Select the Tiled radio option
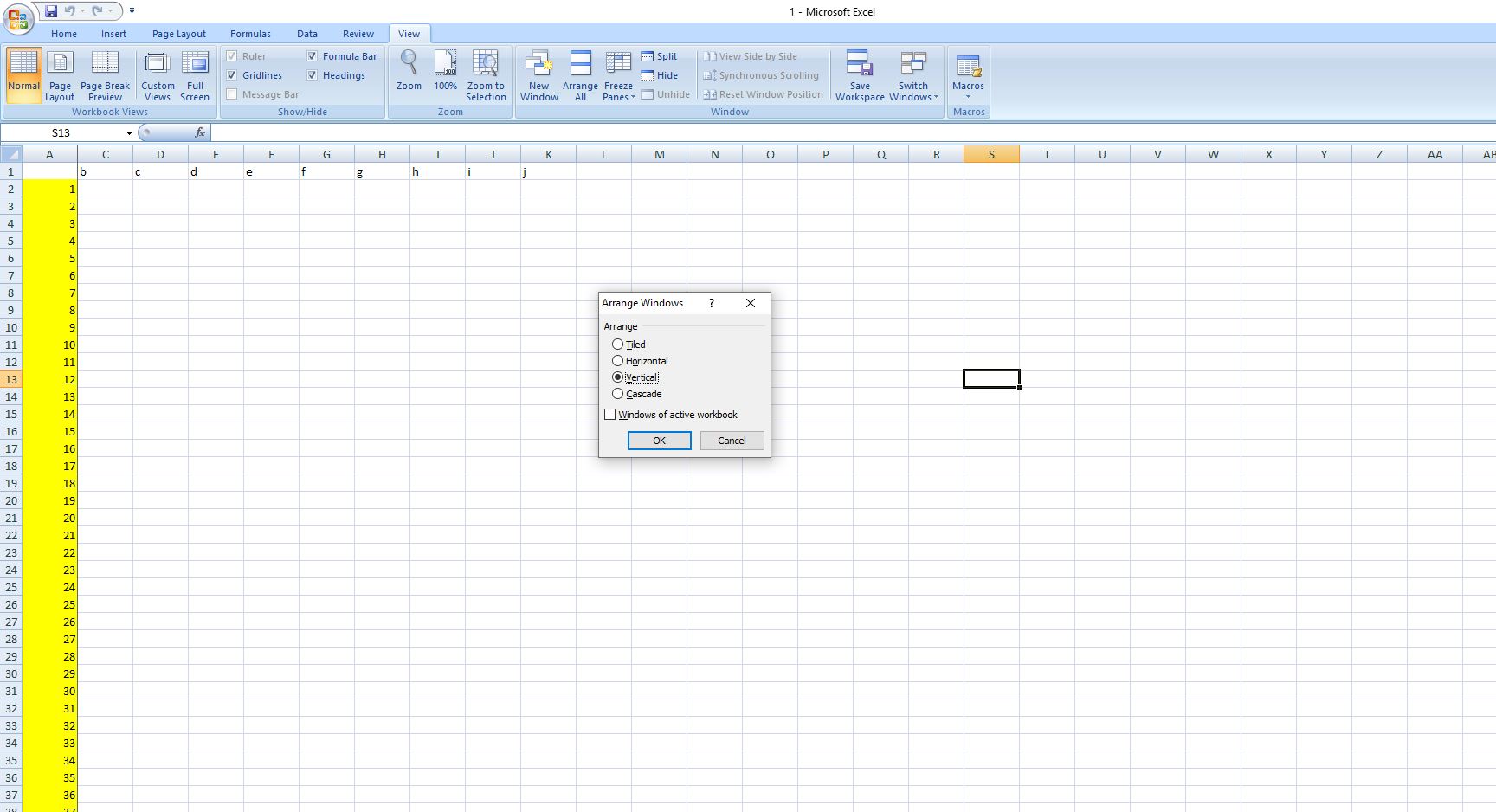 (x=617, y=345)
